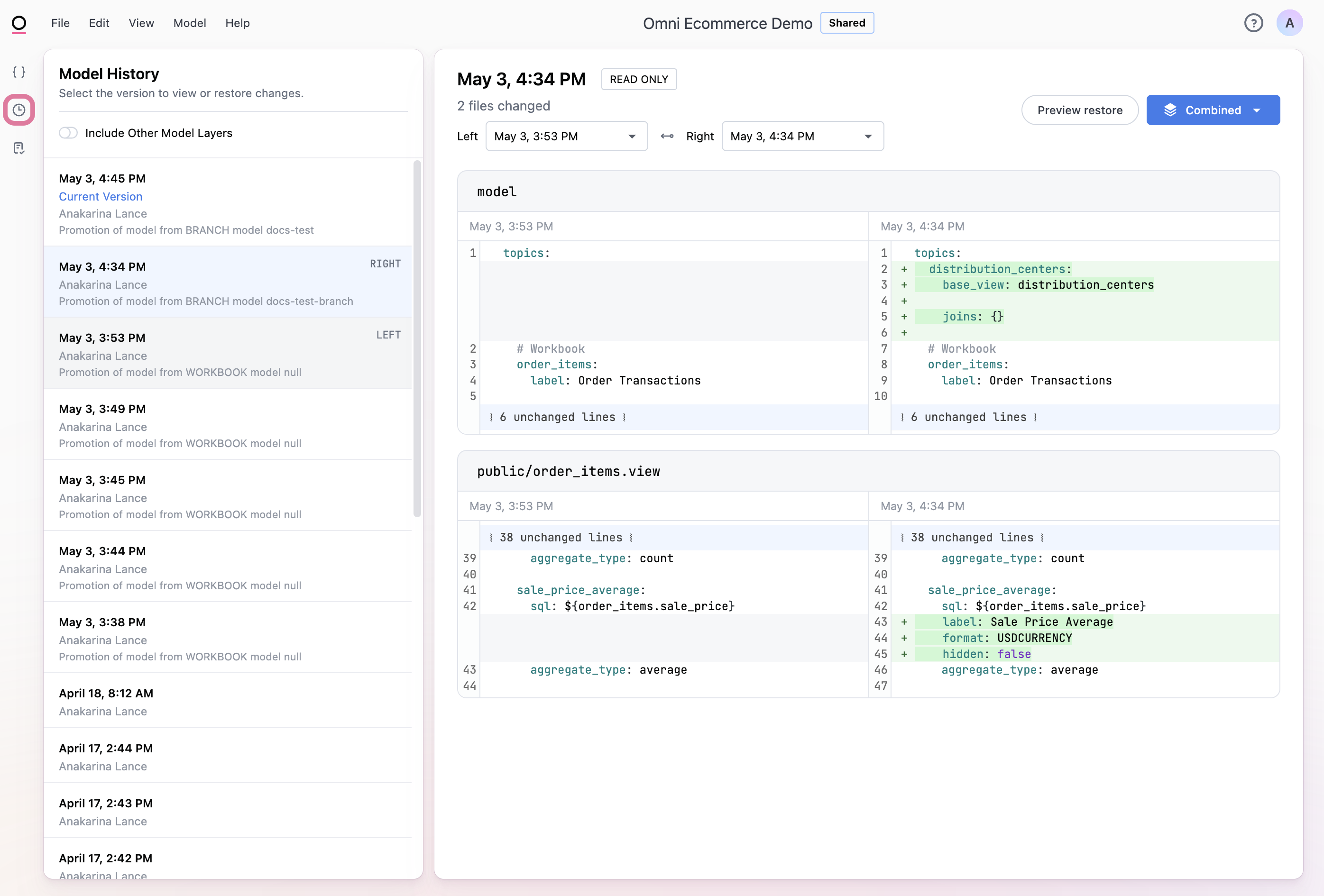Open the Left version dropdown

click(x=566, y=136)
